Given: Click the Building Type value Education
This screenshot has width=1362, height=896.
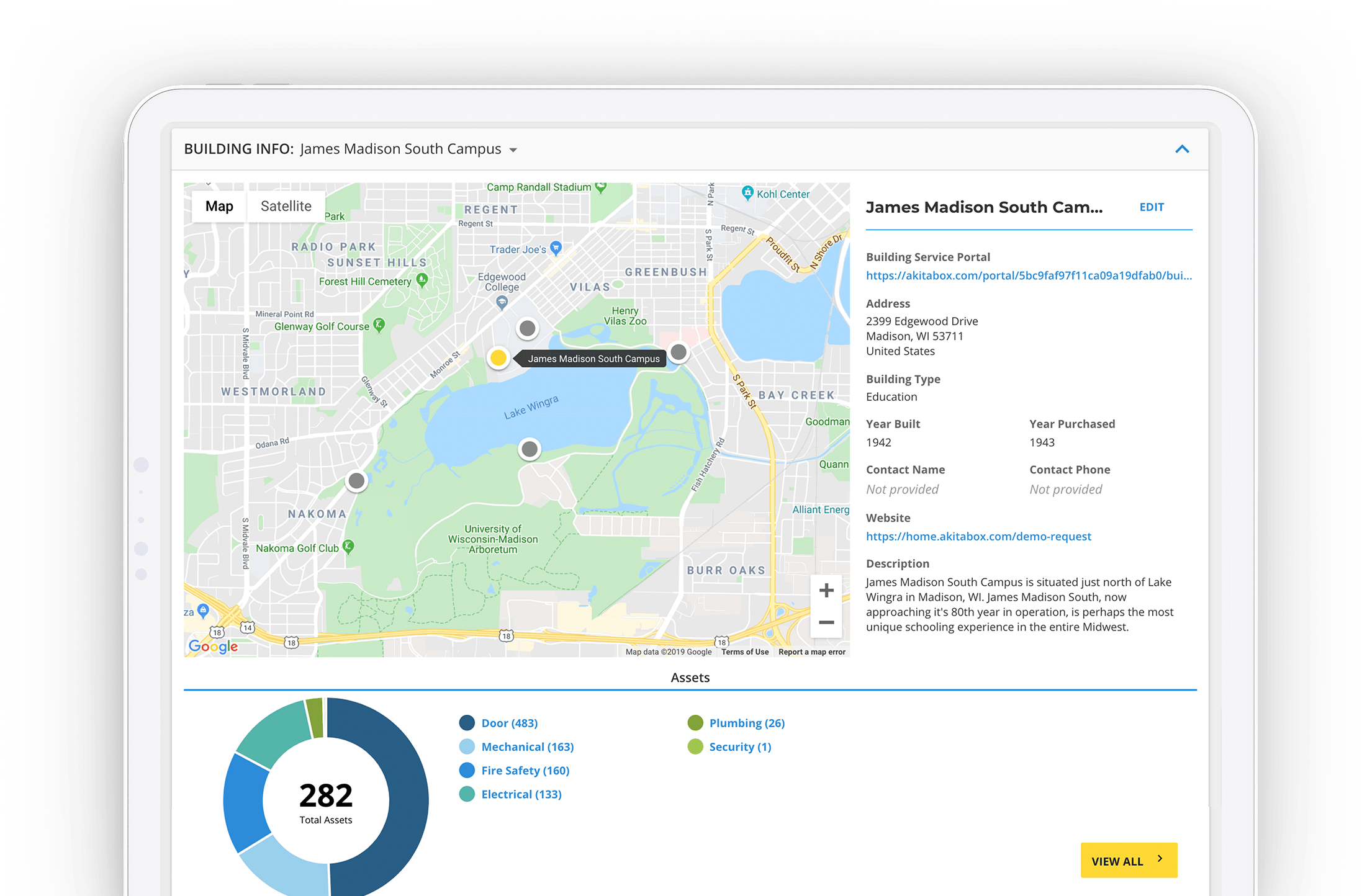Looking at the screenshot, I should click(x=891, y=396).
